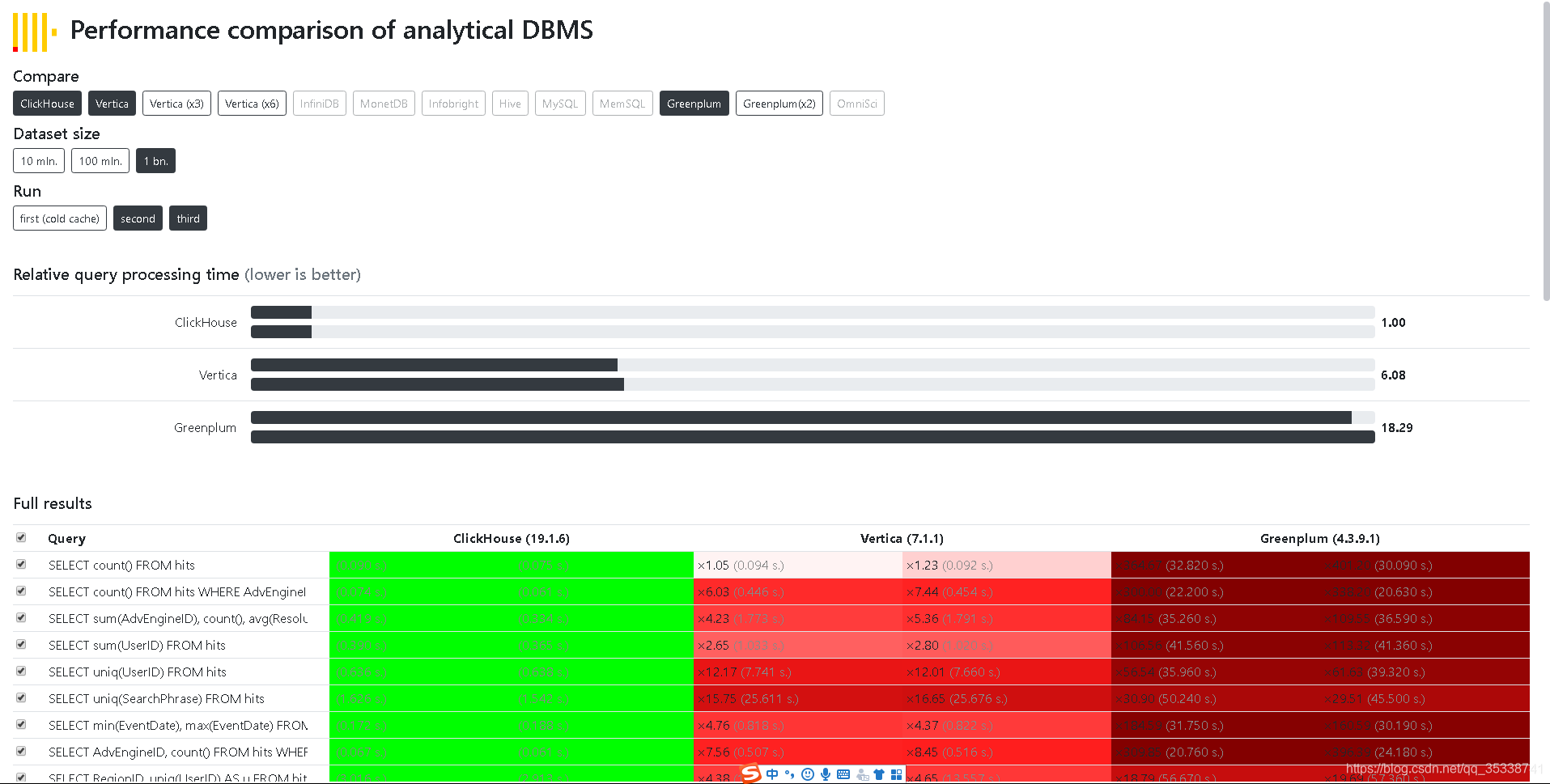The width and height of the screenshot is (1550, 784).
Task: Toggle the ClickHouse compare button
Action: click(47, 104)
